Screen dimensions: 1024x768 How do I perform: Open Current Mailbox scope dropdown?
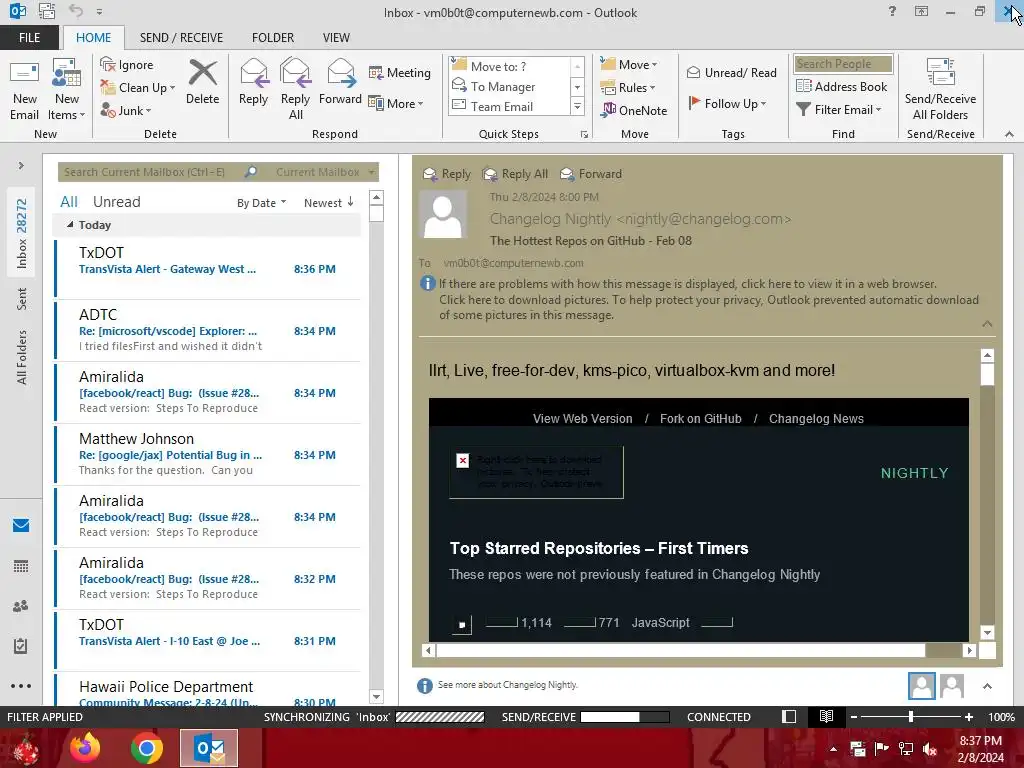click(325, 172)
